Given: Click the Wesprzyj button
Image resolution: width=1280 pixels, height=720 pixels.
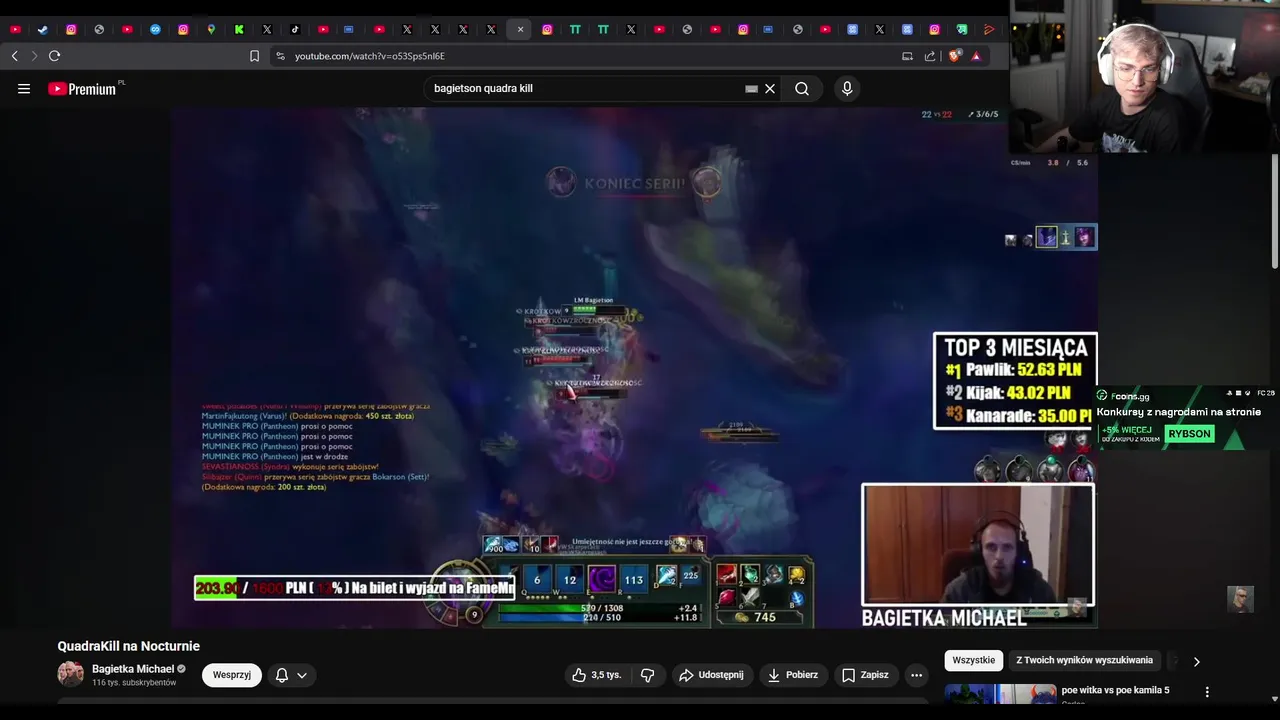Looking at the screenshot, I should pos(232,675).
